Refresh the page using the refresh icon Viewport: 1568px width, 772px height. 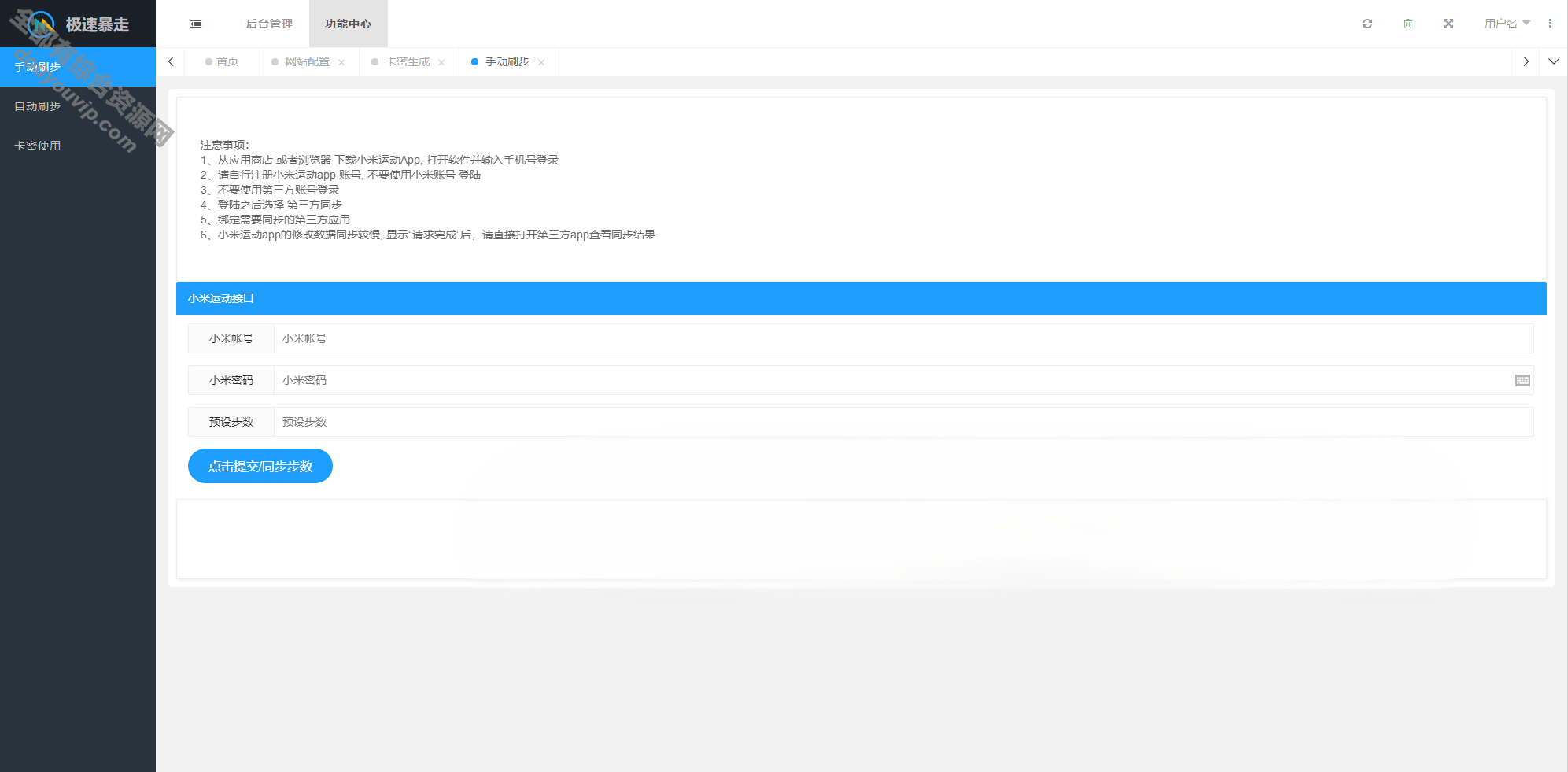[1367, 24]
